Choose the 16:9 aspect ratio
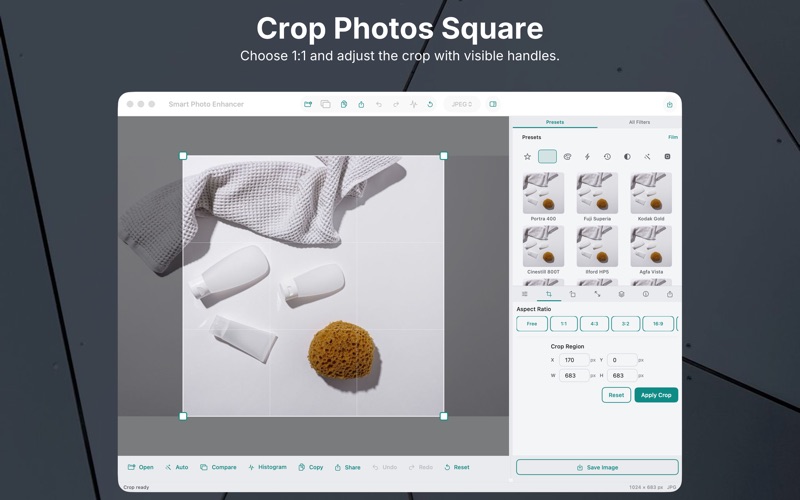 (x=658, y=324)
